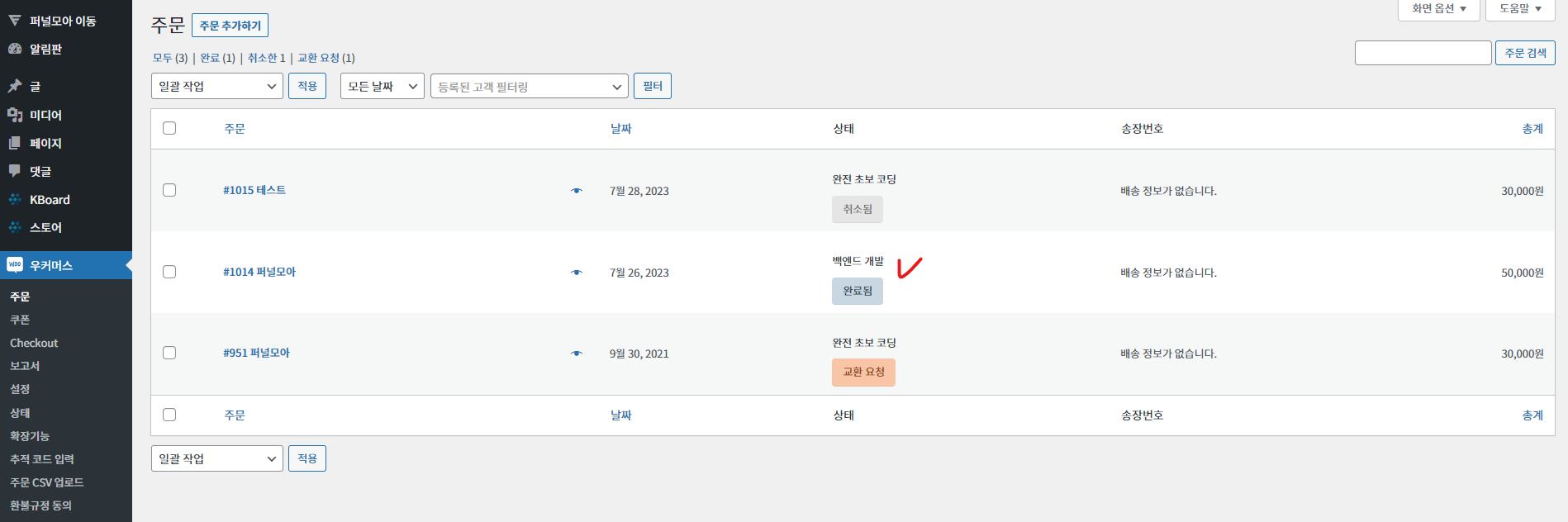The height and width of the screenshot is (522, 1568).
Task: Click the 필터 button
Action: pyautogui.click(x=653, y=86)
